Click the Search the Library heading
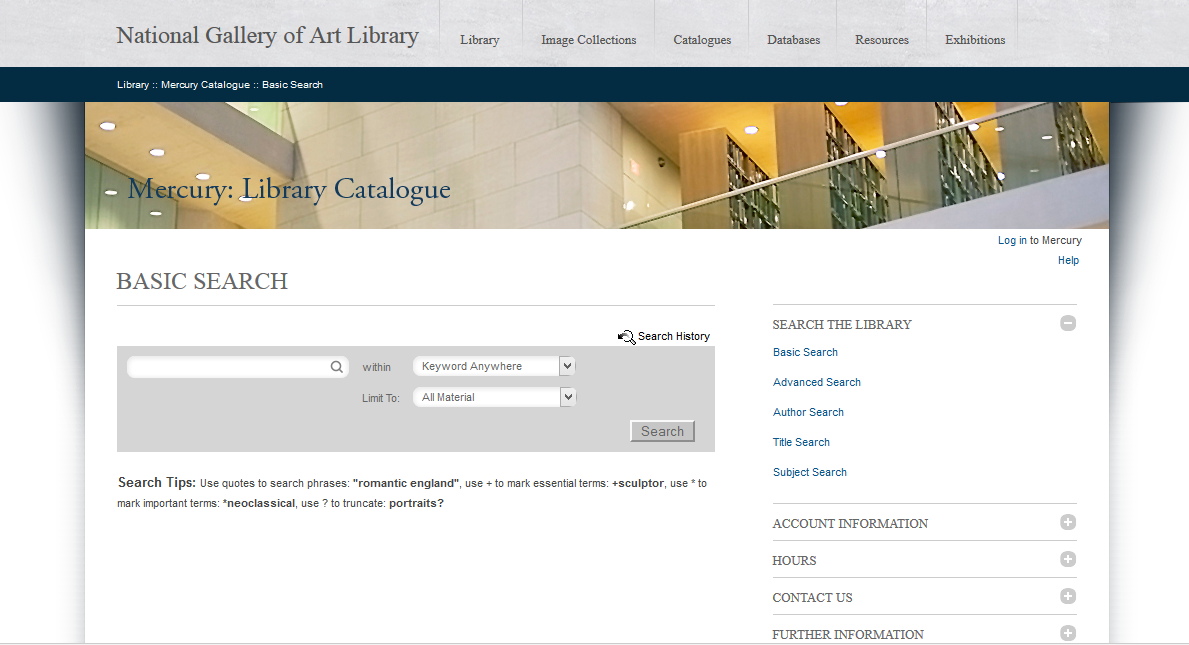Viewport: 1189px width, 645px height. tap(842, 324)
